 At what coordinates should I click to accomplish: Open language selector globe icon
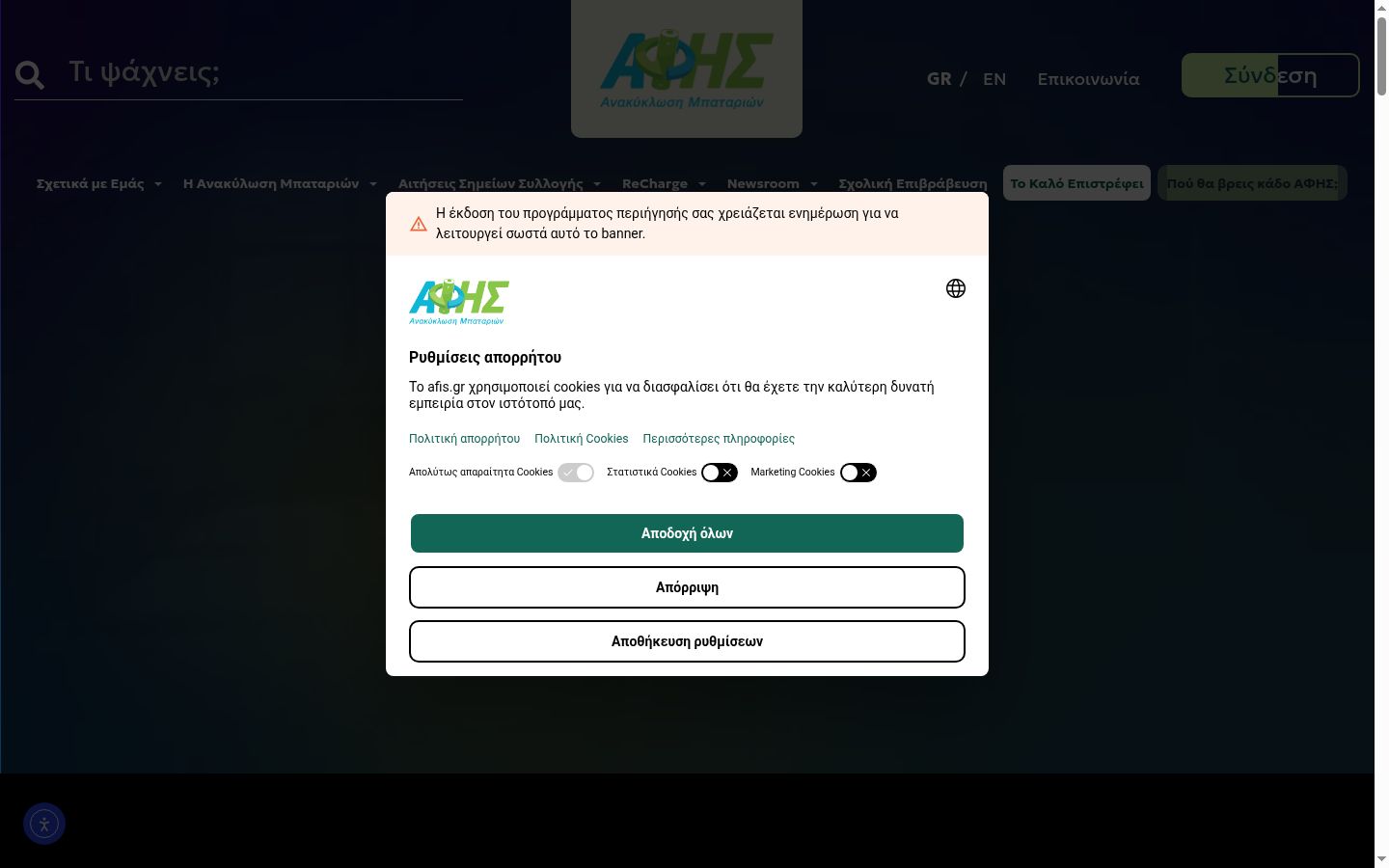(956, 288)
